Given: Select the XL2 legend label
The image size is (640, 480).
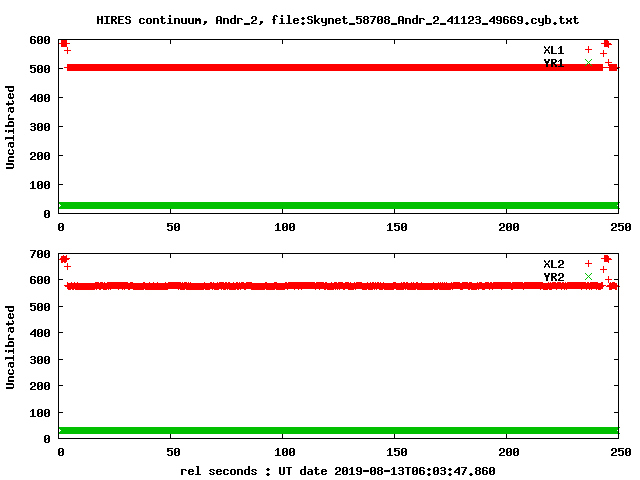Looking at the screenshot, I should click(553, 264).
